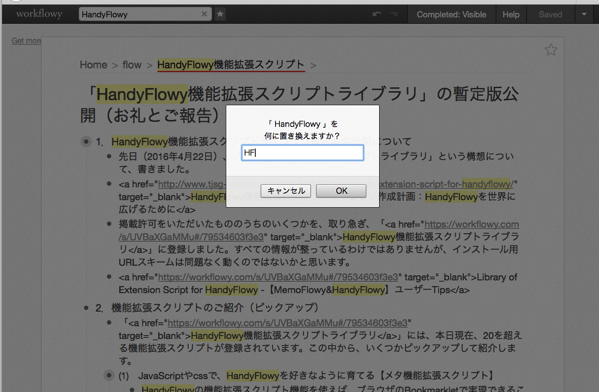This screenshot has width=599, height=392.
Task: Click bullet of 先日（2016年4月22日） item
Action: 109,156
